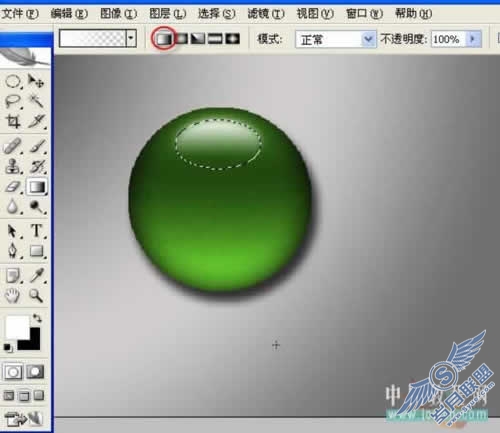The width and height of the screenshot is (500, 433).
Task: Open the 视图(V) menu
Action: pyautogui.click(x=315, y=14)
